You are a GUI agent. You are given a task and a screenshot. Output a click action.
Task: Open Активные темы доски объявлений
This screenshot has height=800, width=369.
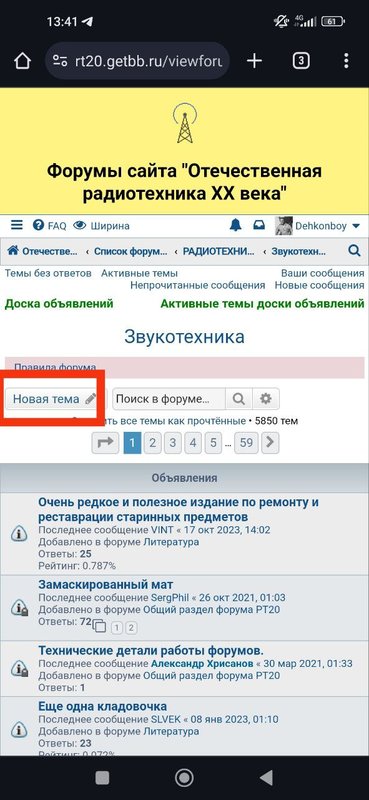(262, 304)
